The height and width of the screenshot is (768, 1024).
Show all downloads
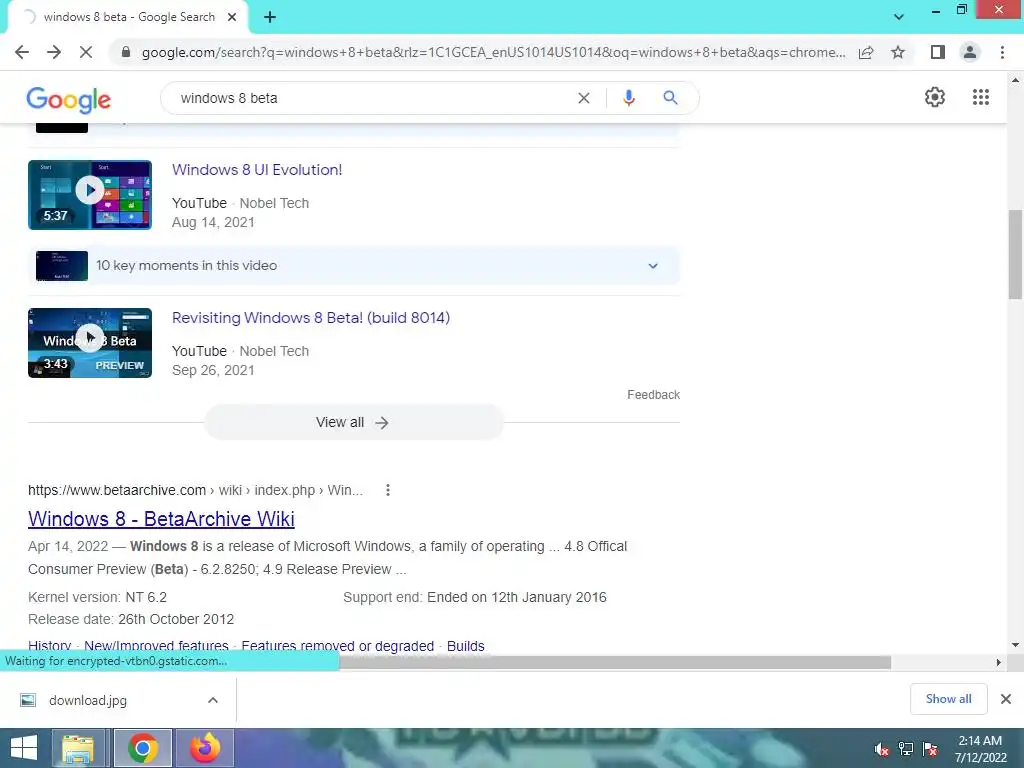[x=948, y=699]
